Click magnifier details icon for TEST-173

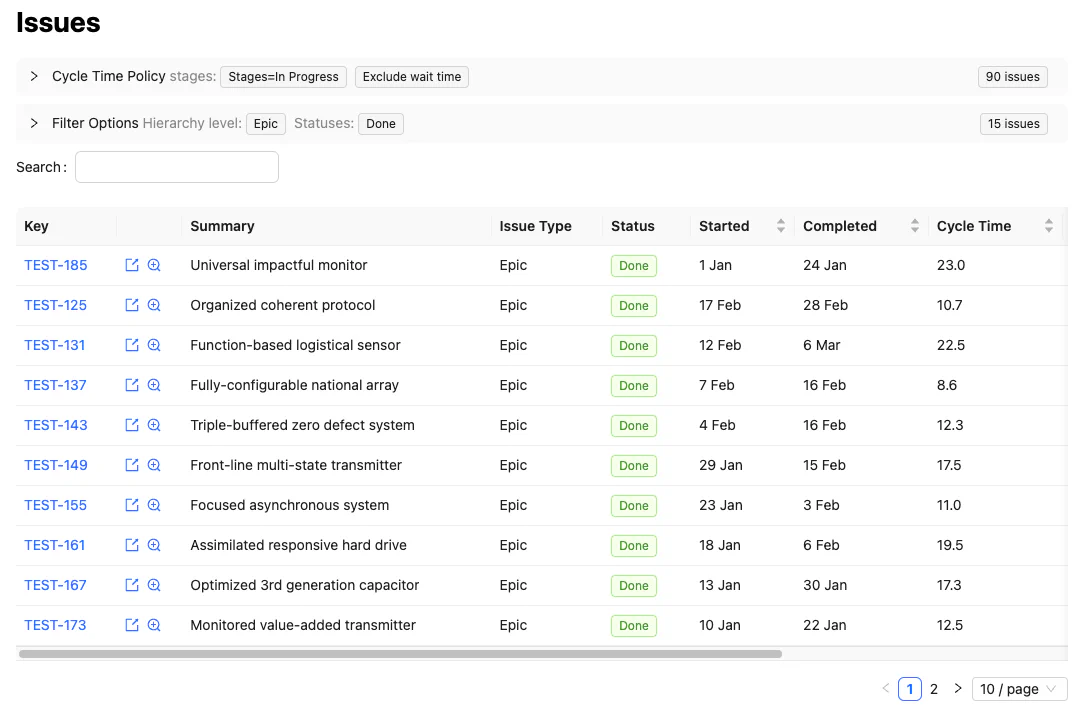pos(154,625)
